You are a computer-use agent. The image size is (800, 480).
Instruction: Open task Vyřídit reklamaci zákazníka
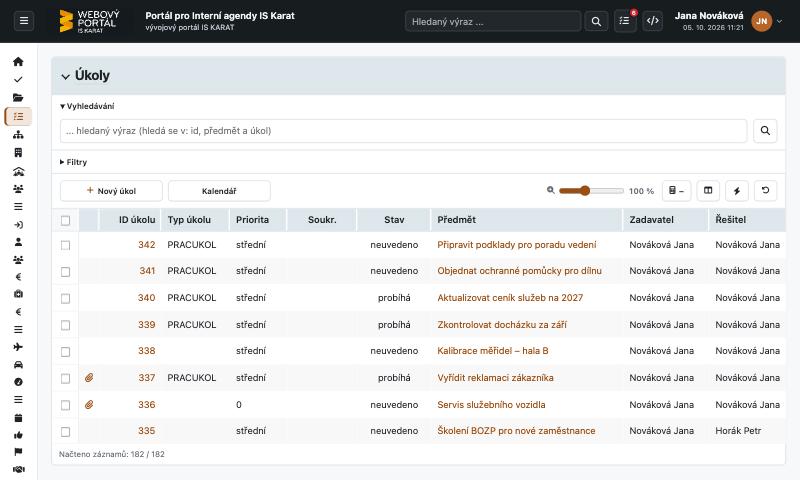click(495, 378)
